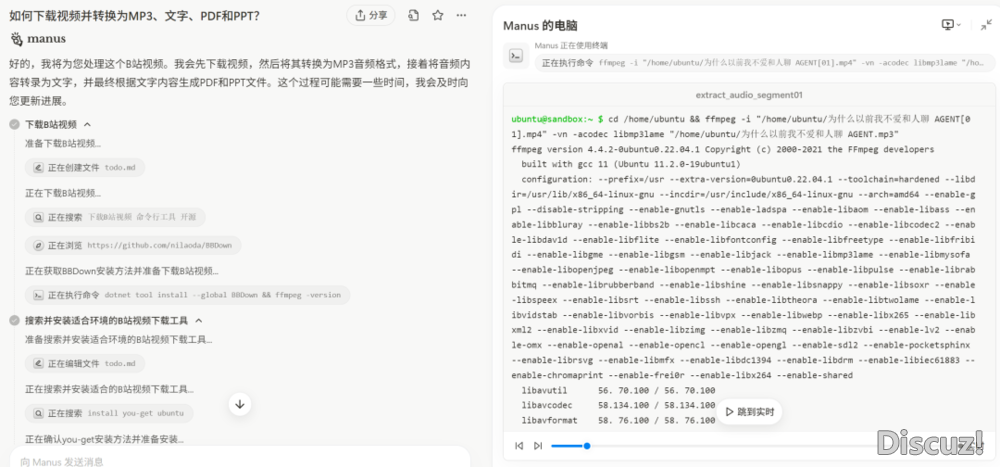
Task: Click the text 准备下载B站视频...
Action: click(62, 143)
